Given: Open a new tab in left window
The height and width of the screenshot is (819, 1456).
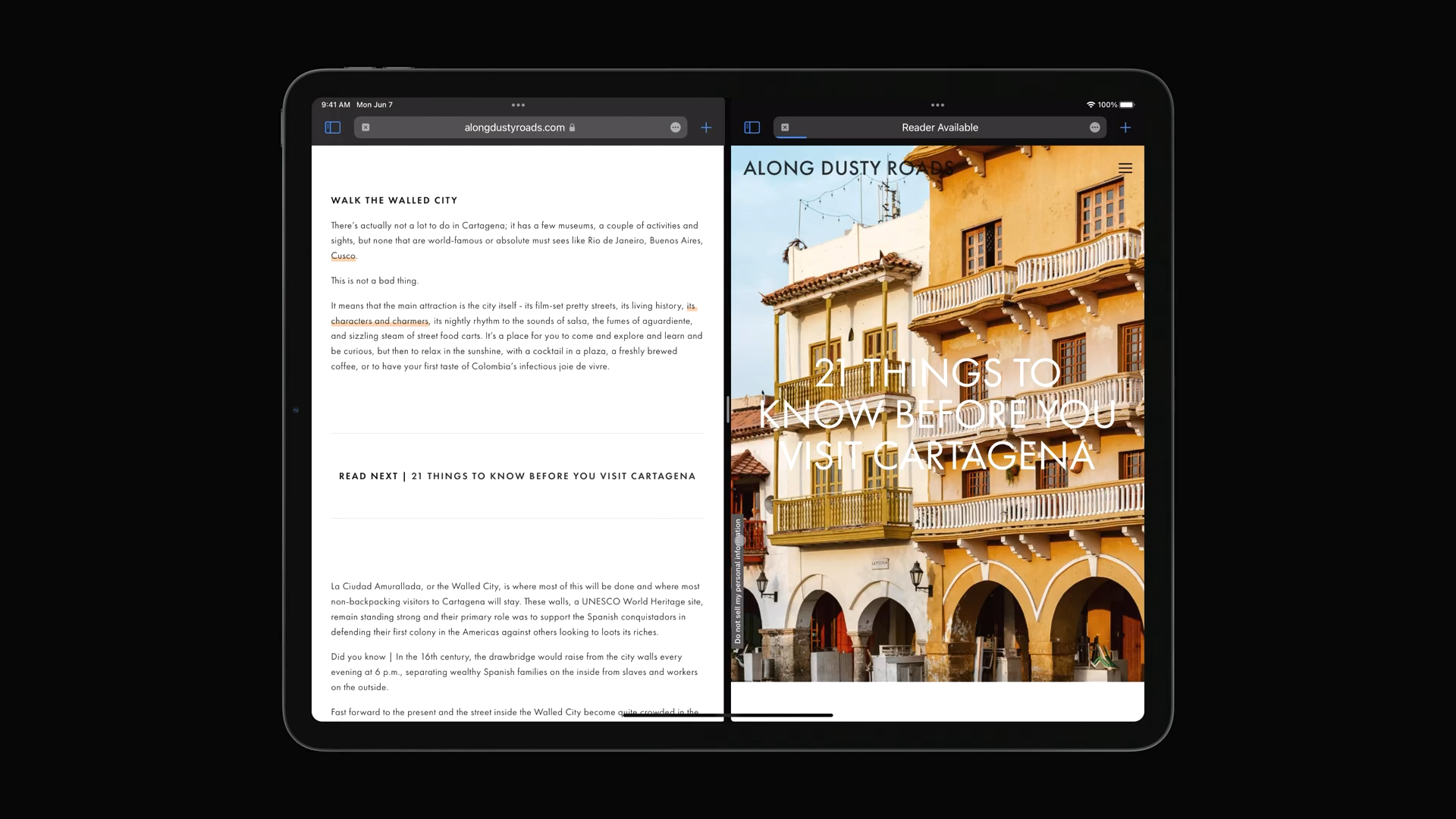Looking at the screenshot, I should pos(706,127).
